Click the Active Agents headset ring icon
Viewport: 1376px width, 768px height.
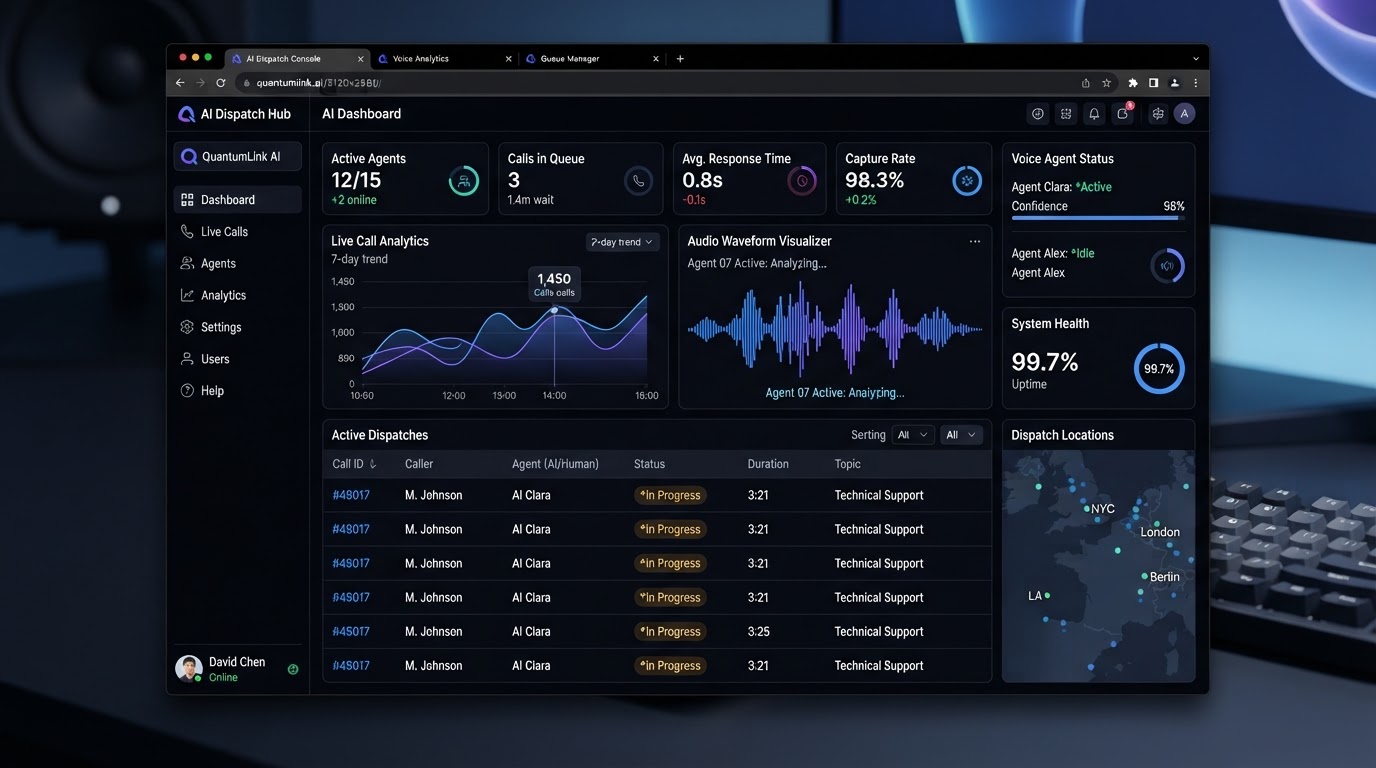[x=464, y=181]
